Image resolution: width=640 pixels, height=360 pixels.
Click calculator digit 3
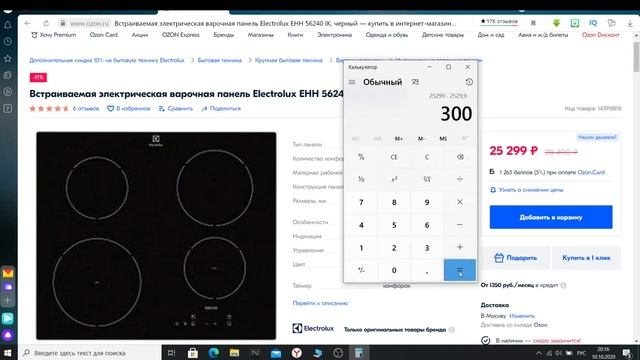[x=427, y=248]
